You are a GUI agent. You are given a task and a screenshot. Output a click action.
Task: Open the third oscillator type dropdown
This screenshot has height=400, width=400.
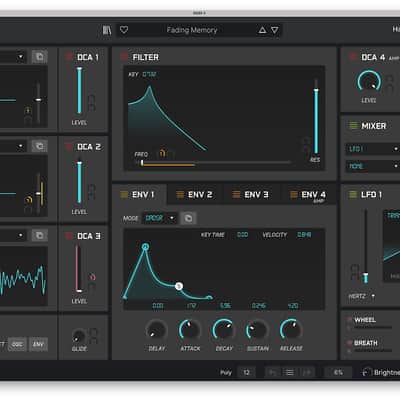13,235
